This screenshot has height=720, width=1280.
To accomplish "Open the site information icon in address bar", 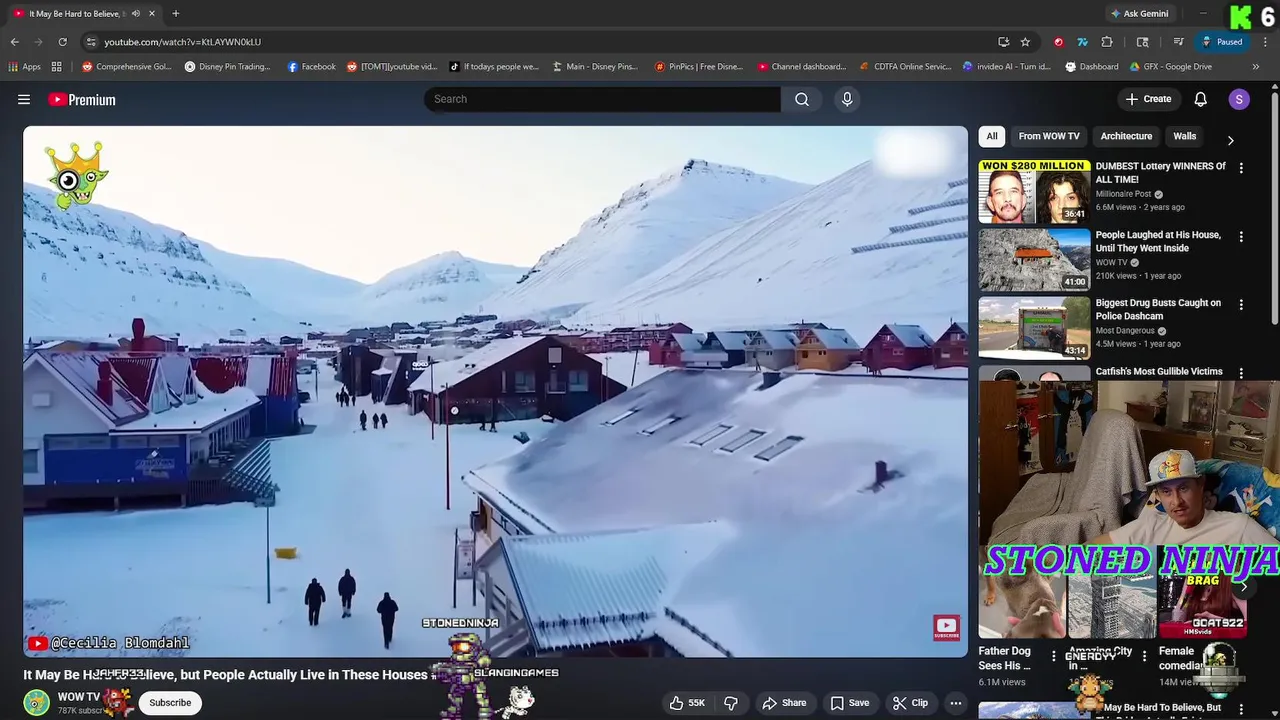I will [91, 42].
